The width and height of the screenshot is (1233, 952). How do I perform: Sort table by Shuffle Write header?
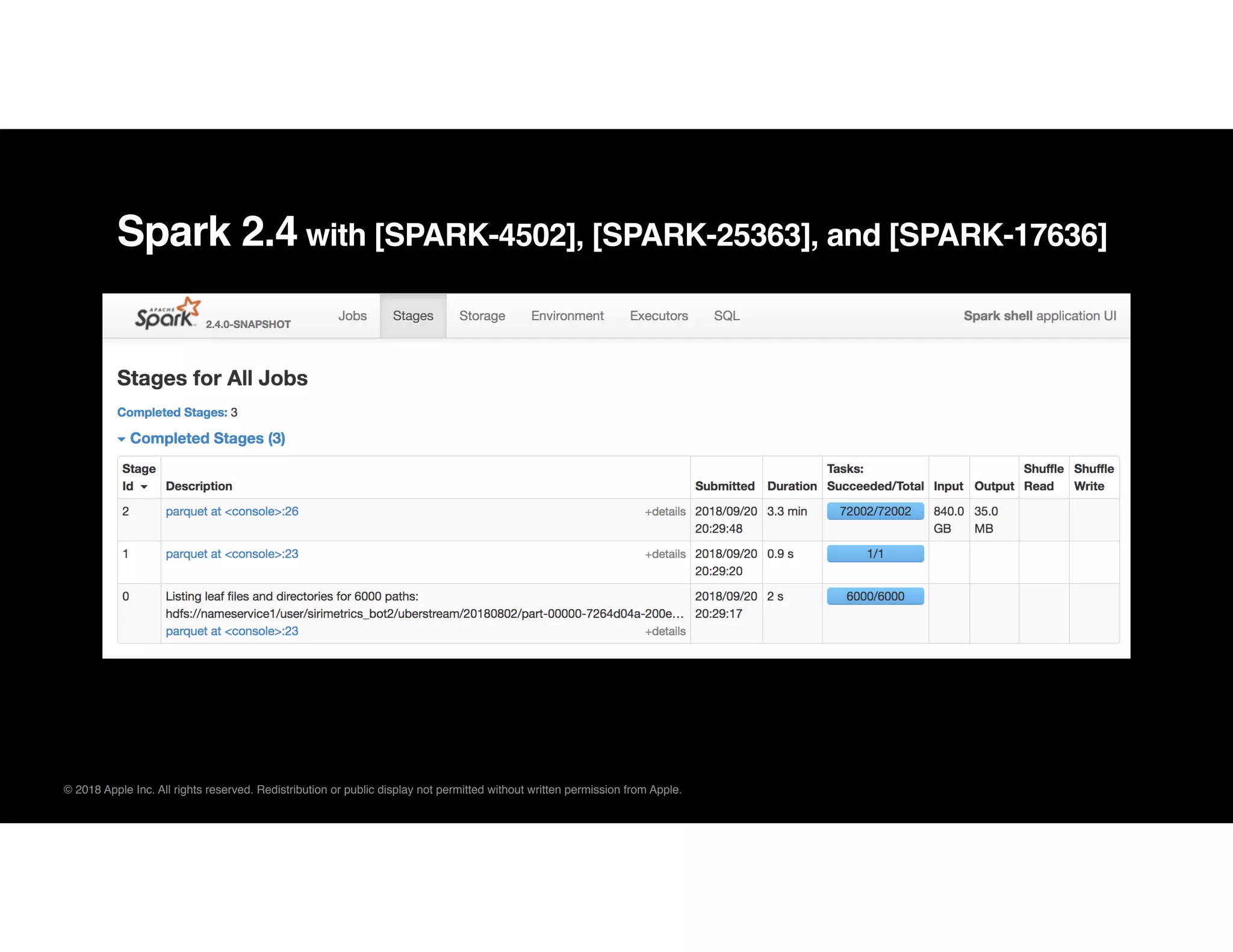(x=1094, y=477)
